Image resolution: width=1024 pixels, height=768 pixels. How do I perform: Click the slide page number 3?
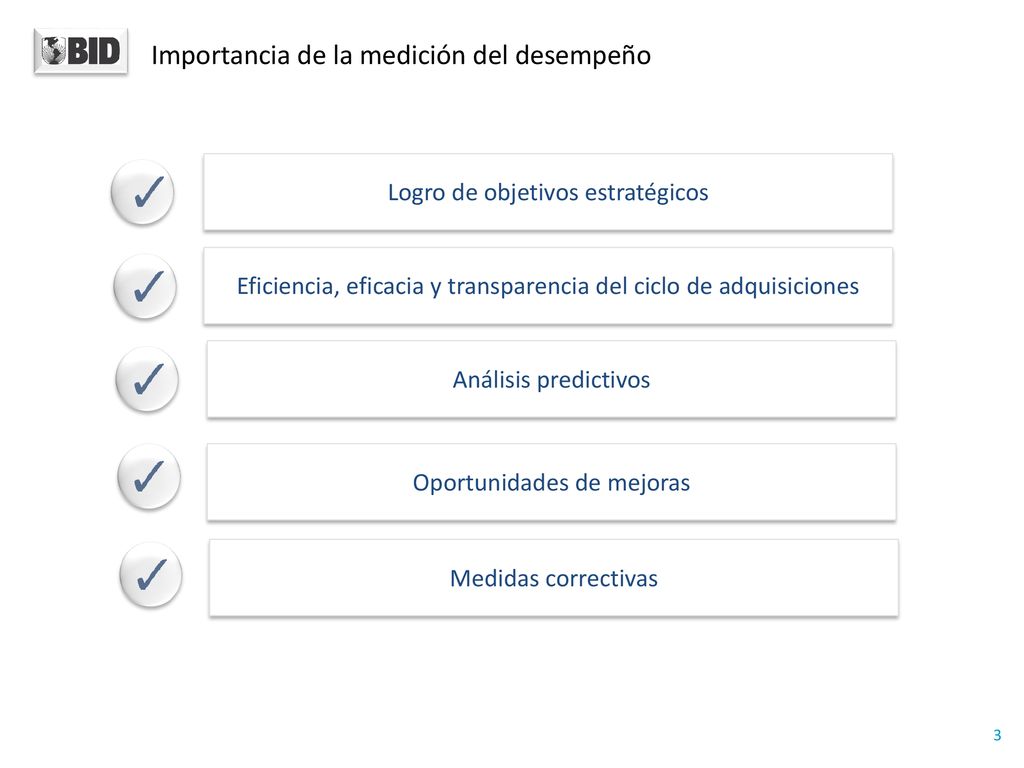[997, 735]
